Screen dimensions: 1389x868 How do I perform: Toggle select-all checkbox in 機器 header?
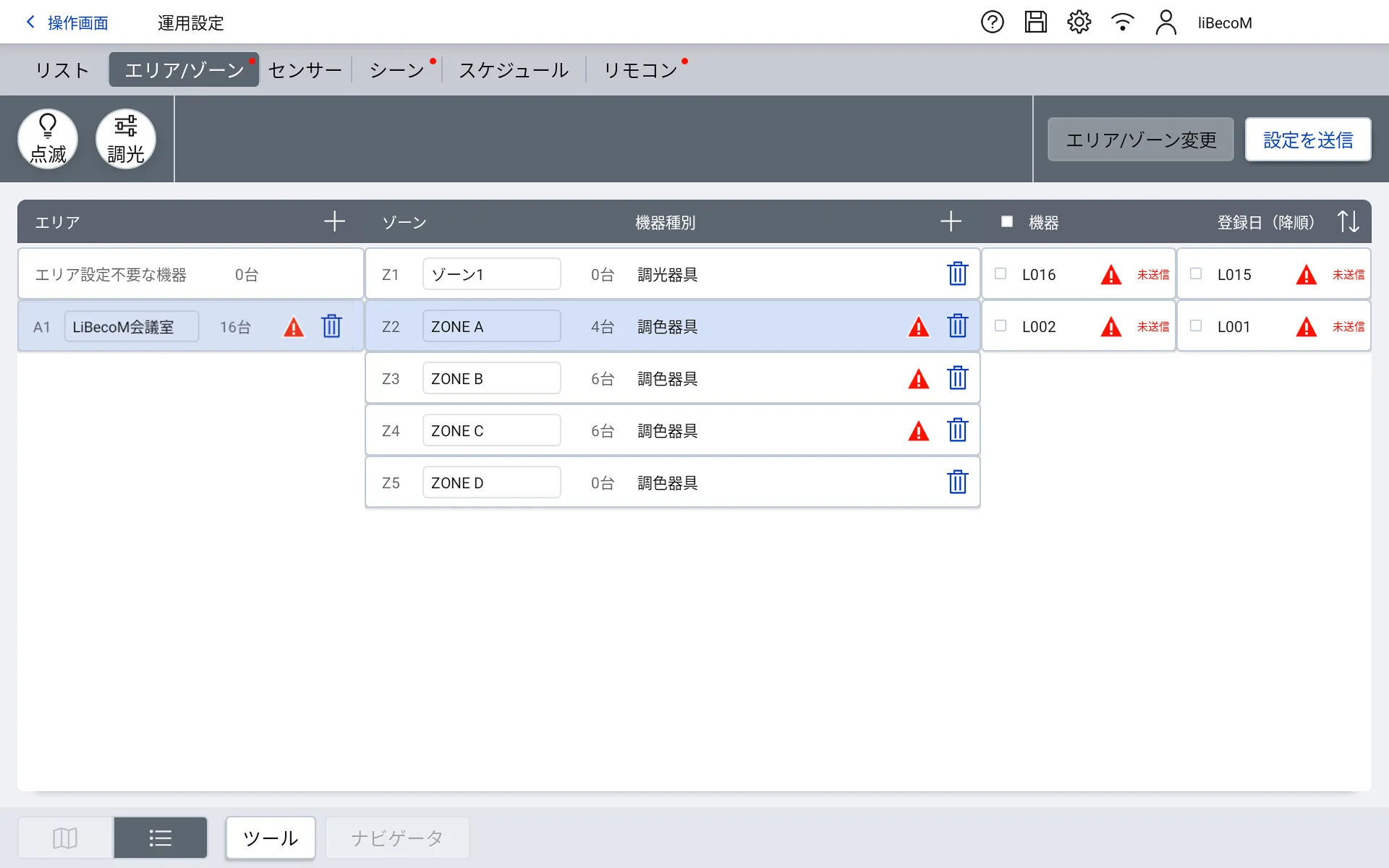[1006, 221]
